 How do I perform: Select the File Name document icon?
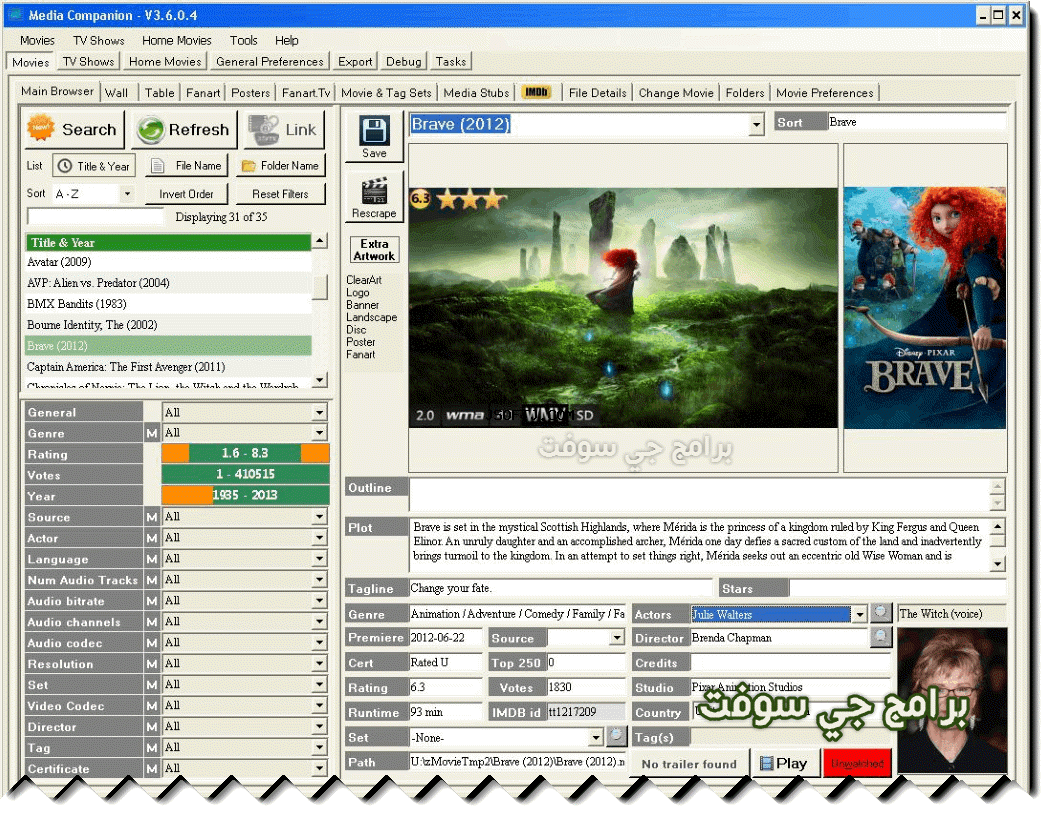click(158, 166)
